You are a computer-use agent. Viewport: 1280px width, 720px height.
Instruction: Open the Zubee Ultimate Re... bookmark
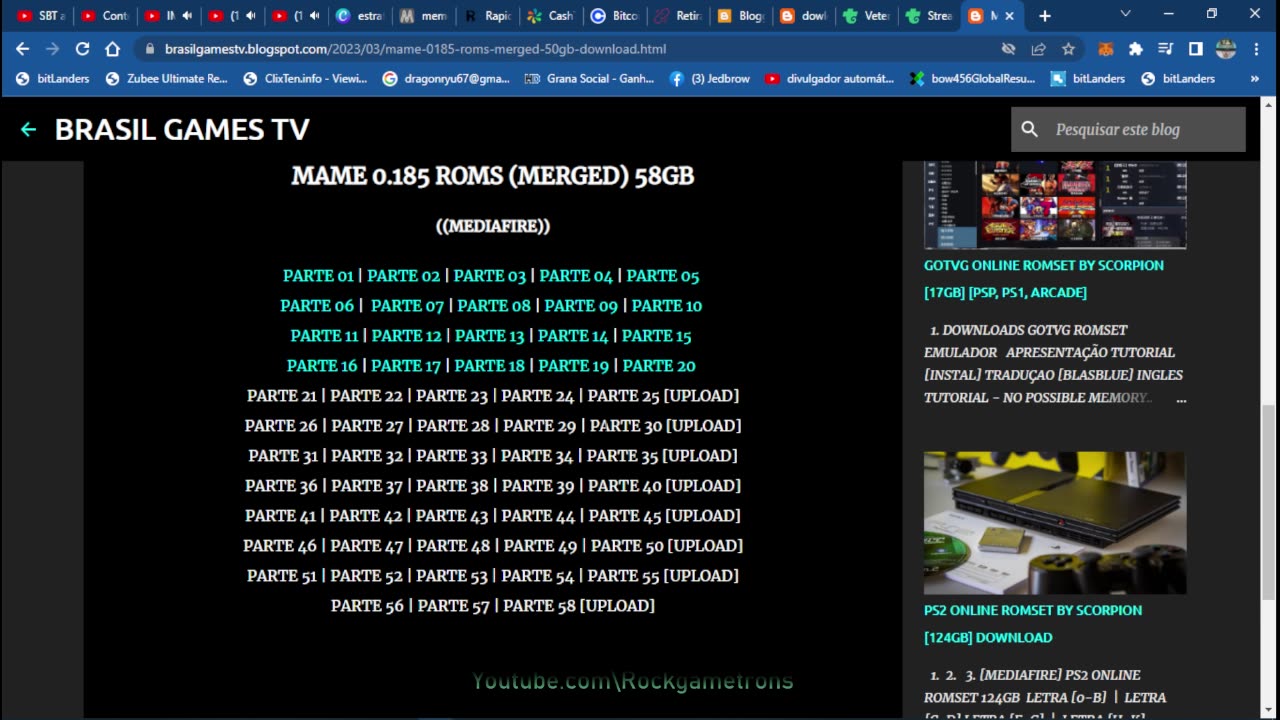(167, 78)
